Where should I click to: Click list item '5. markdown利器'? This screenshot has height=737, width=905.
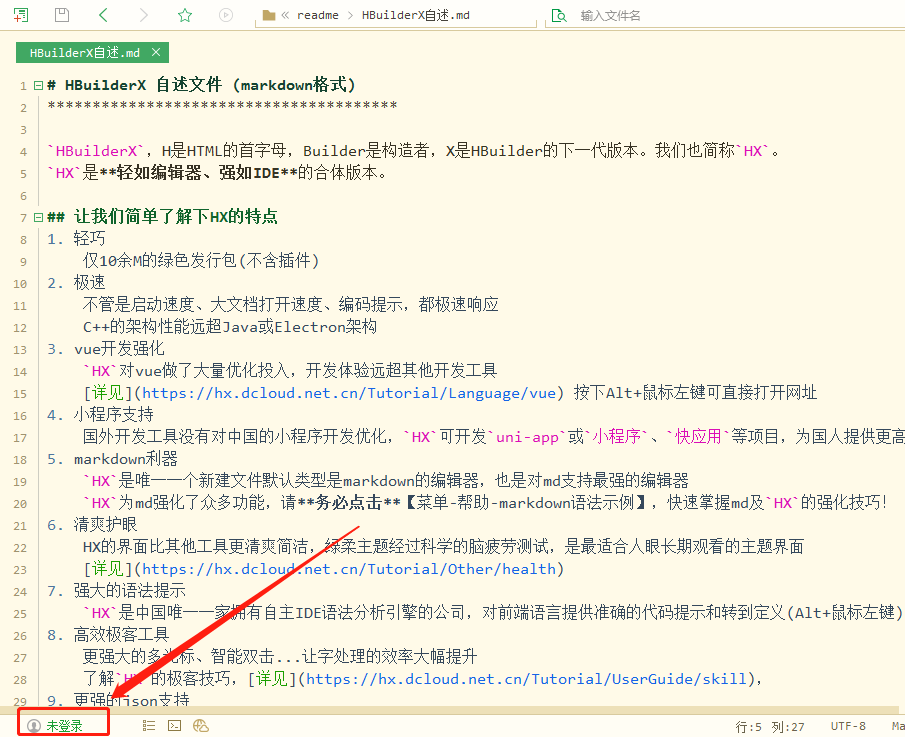coord(113,458)
